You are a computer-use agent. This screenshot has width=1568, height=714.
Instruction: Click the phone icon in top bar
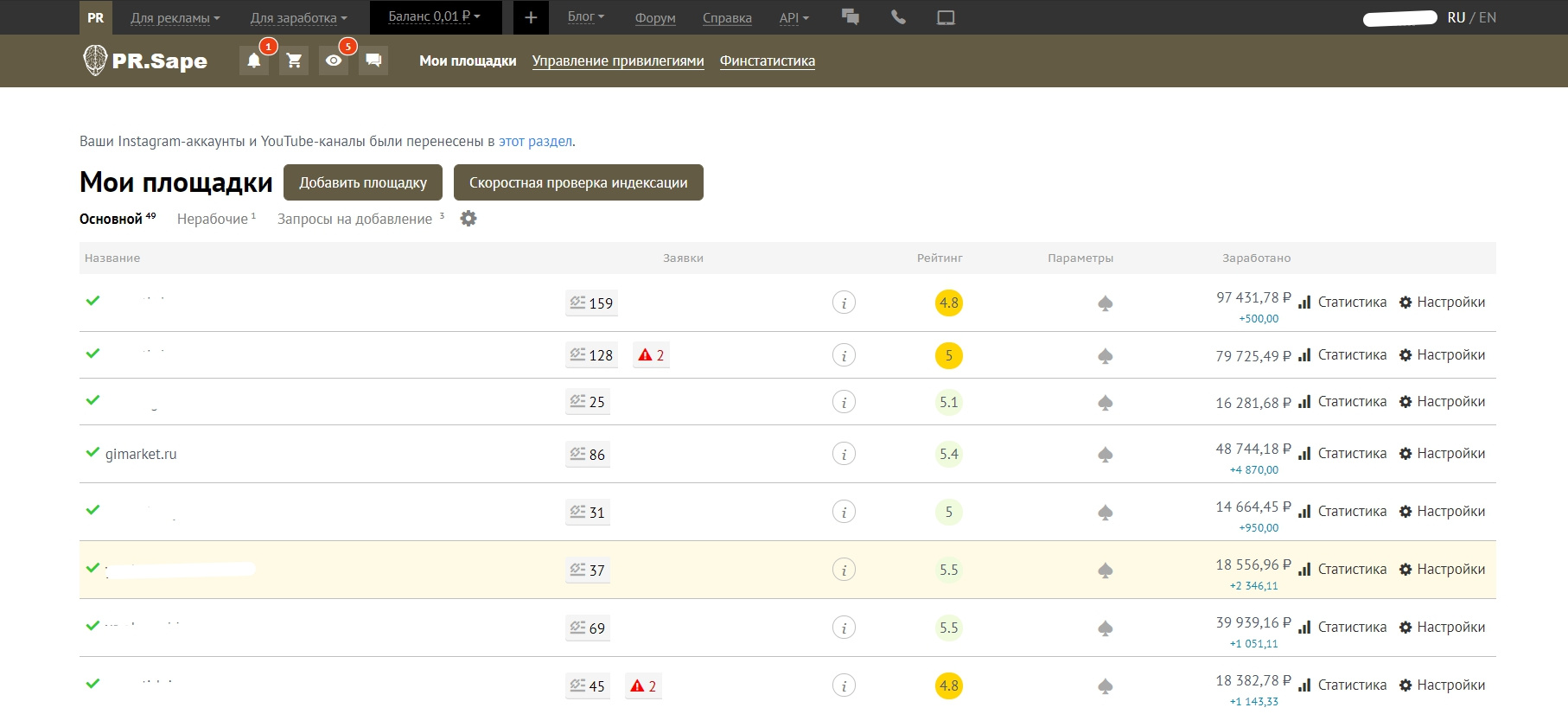898,17
